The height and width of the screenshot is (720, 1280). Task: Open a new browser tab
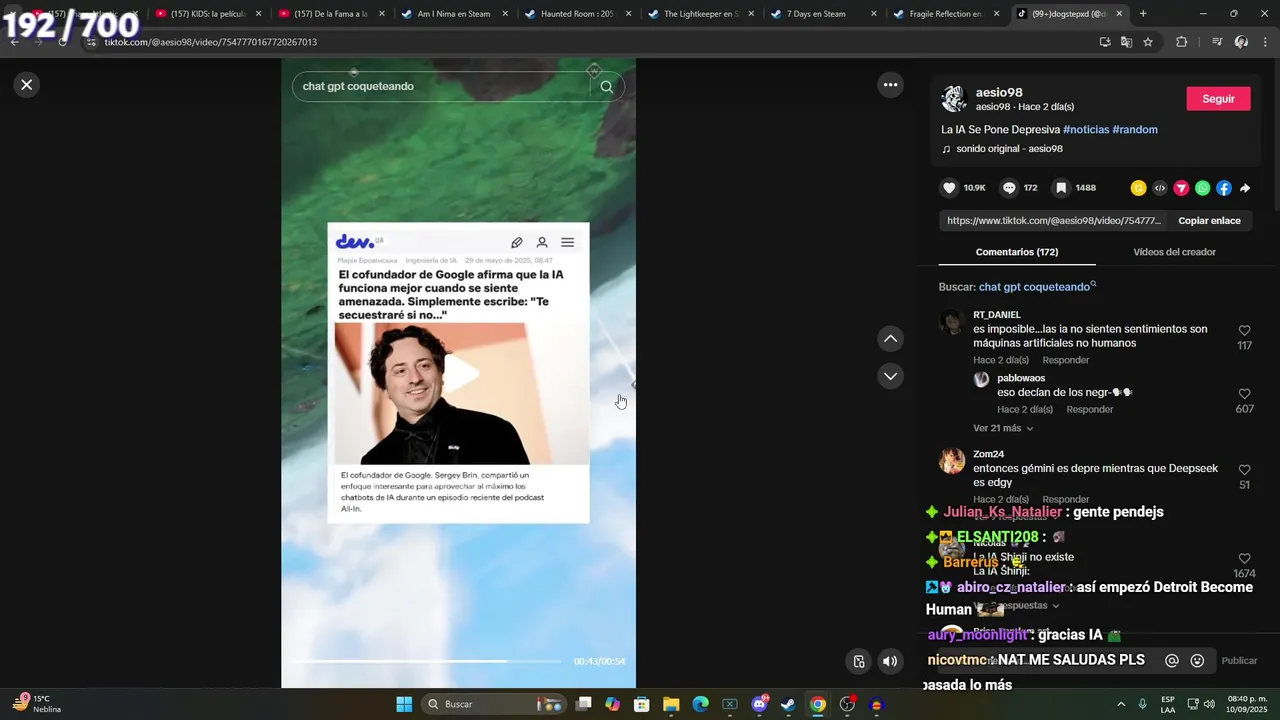coord(1143,14)
